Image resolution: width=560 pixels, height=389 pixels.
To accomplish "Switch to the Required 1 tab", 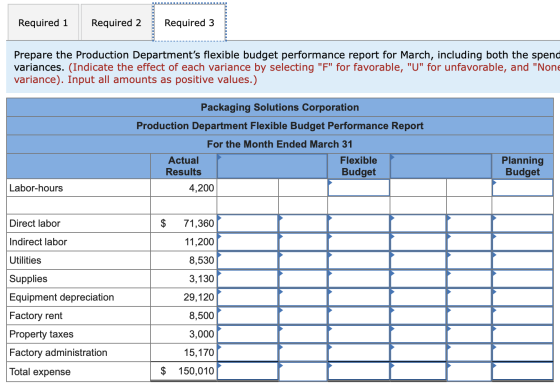I will (x=43, y=23).
